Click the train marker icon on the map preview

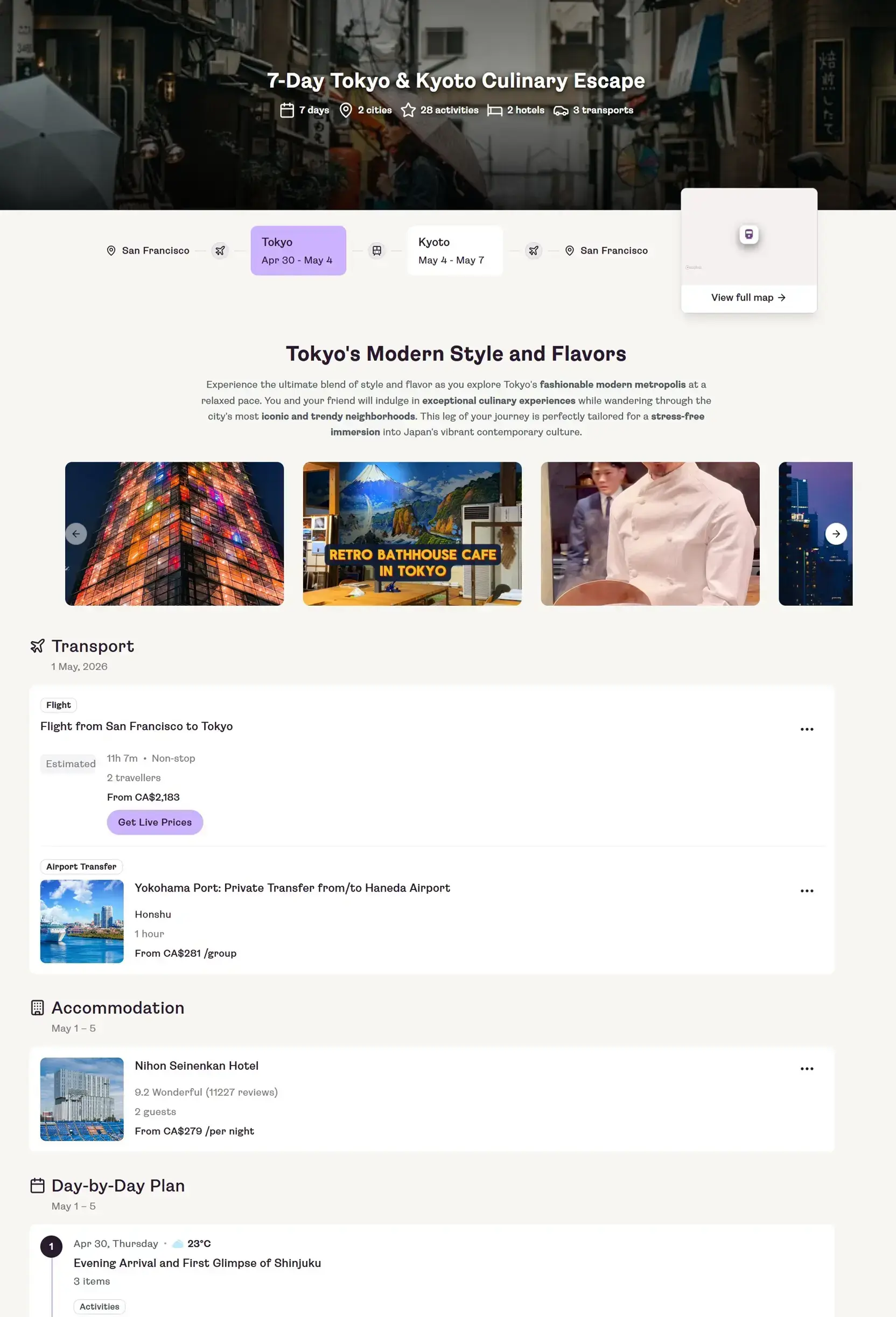point(748,234)
